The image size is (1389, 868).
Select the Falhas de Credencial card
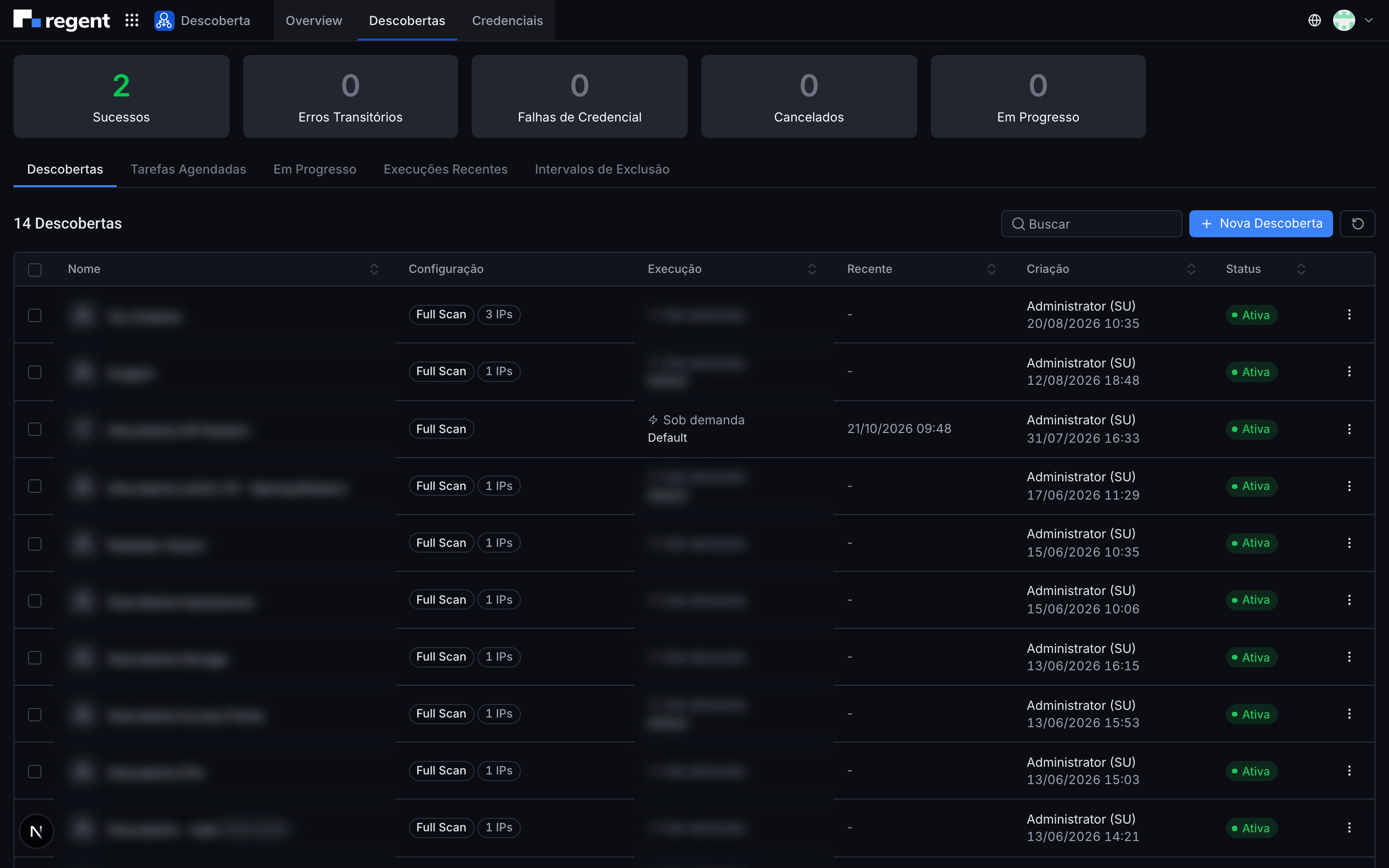coord(579,96)
